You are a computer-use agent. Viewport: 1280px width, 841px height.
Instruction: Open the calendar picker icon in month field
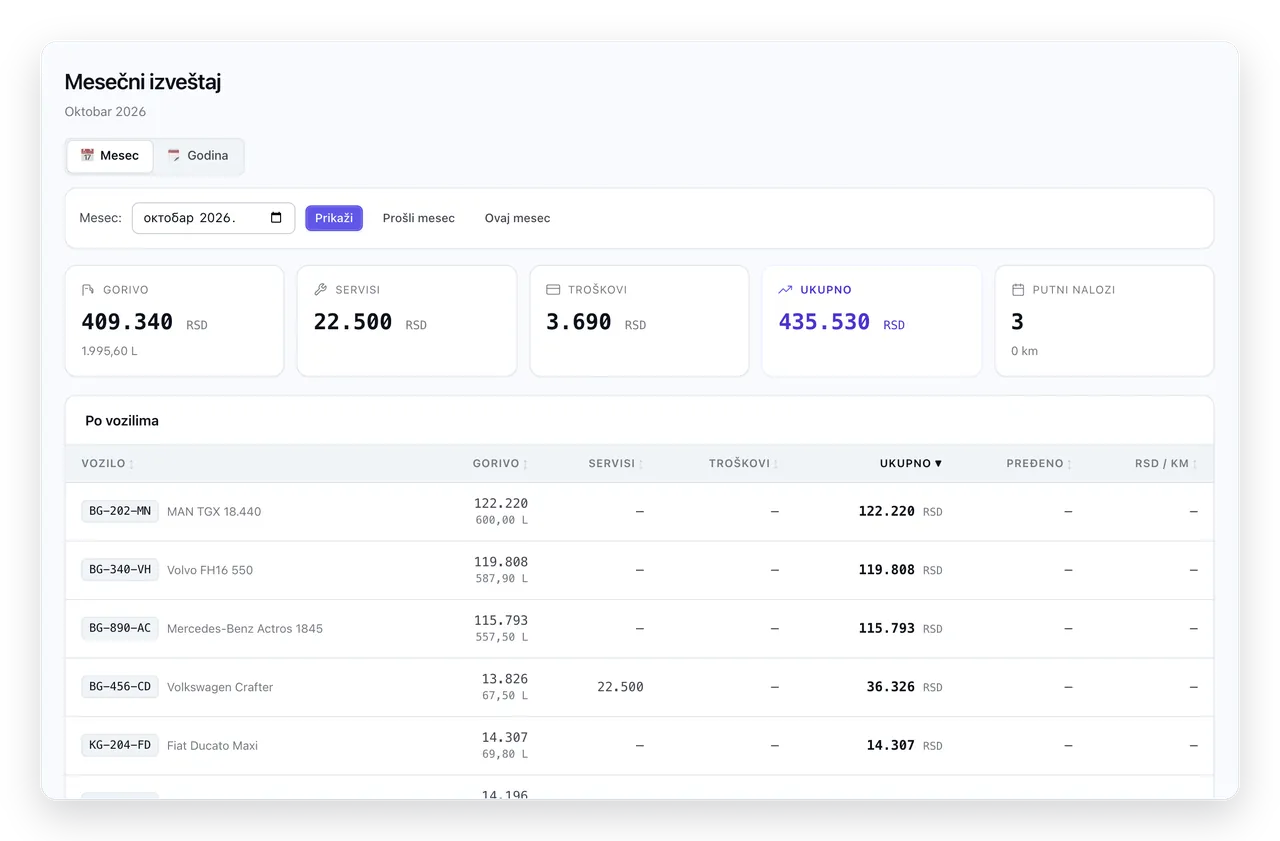point(277,218)
